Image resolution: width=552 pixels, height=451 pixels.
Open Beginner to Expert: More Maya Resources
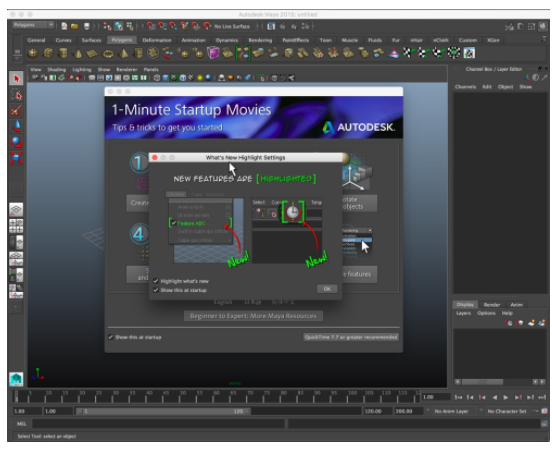coord(253,316)
